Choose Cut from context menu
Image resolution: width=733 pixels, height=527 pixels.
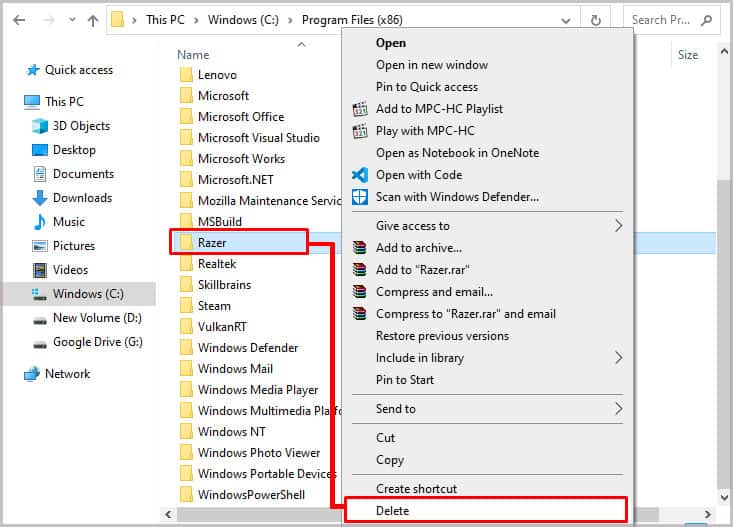(385, 438)
